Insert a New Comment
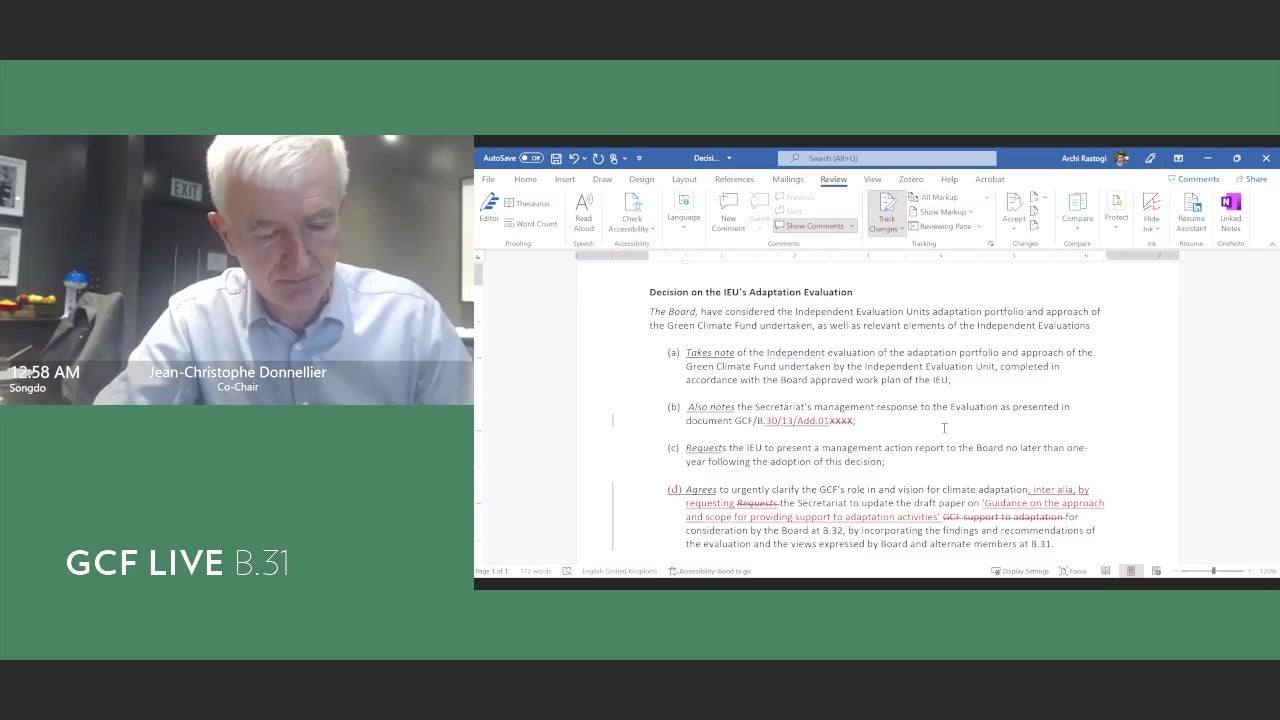 728,212
